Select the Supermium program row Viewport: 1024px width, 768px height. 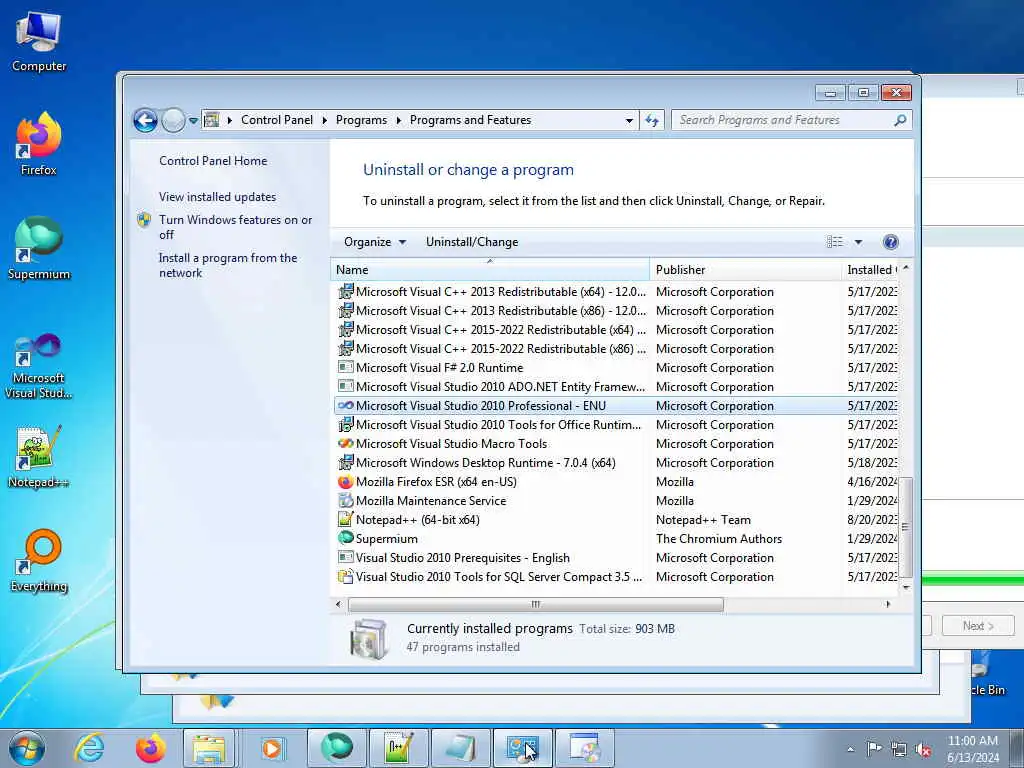(x=615, y=539)
